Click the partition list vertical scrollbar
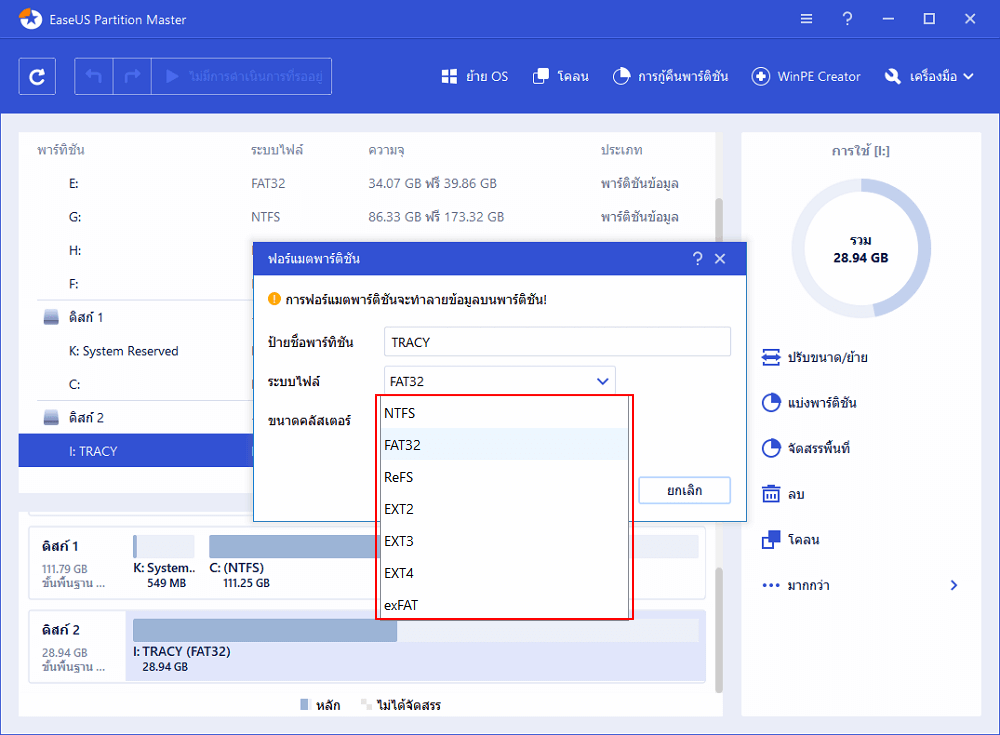The height and width of the screenshot is (735, 1000). pyautogui.click(x=719, y=219)
